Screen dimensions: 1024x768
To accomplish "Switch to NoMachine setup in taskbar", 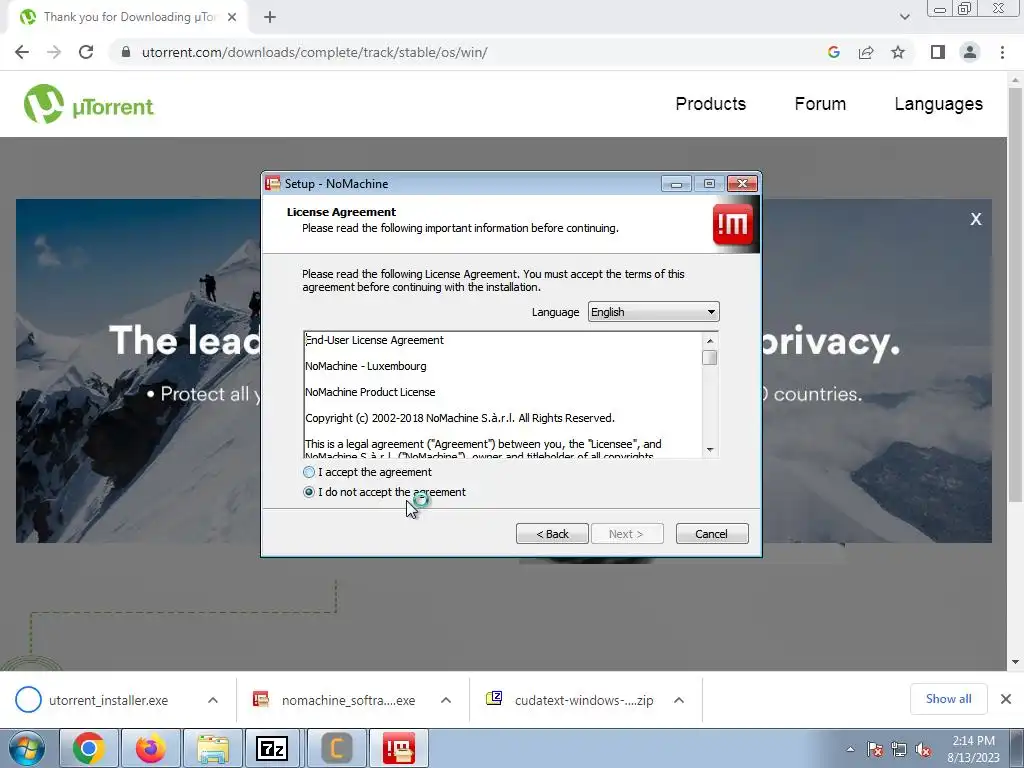I will 399,748.
